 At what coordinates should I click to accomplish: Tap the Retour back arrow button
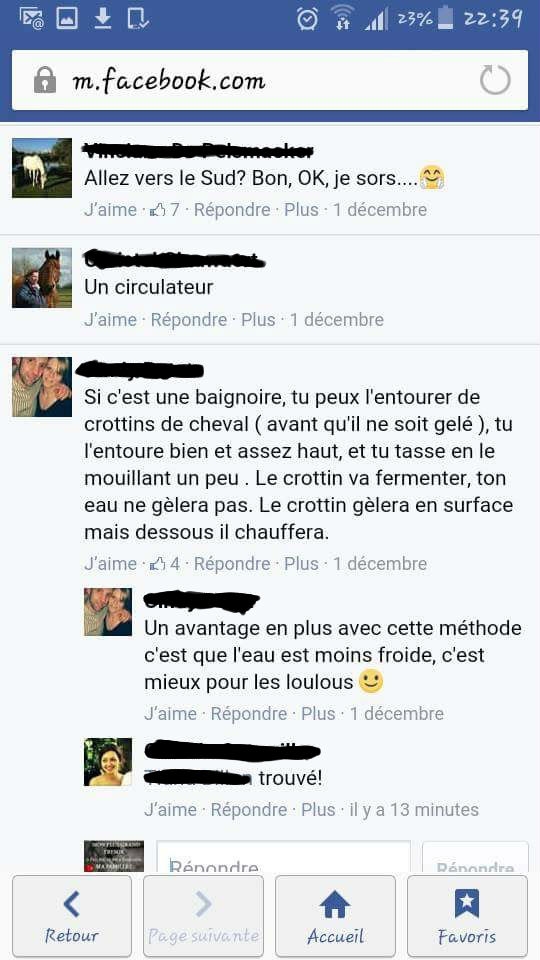pos(72,916)
